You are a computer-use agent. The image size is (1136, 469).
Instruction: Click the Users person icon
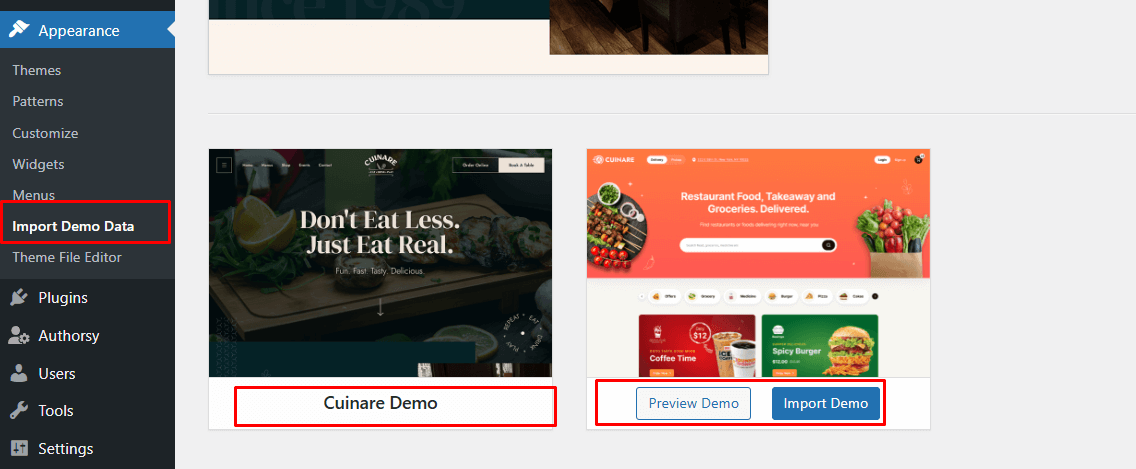pyautogui.click(x=18, y=373)
